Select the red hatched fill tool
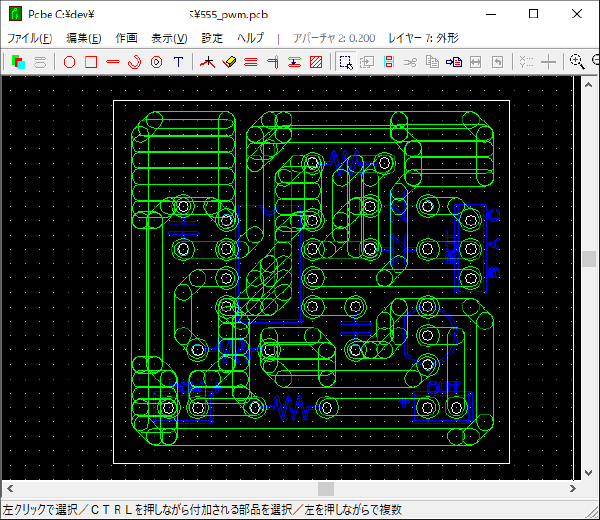Screen dimensions: 600x520 316,62
